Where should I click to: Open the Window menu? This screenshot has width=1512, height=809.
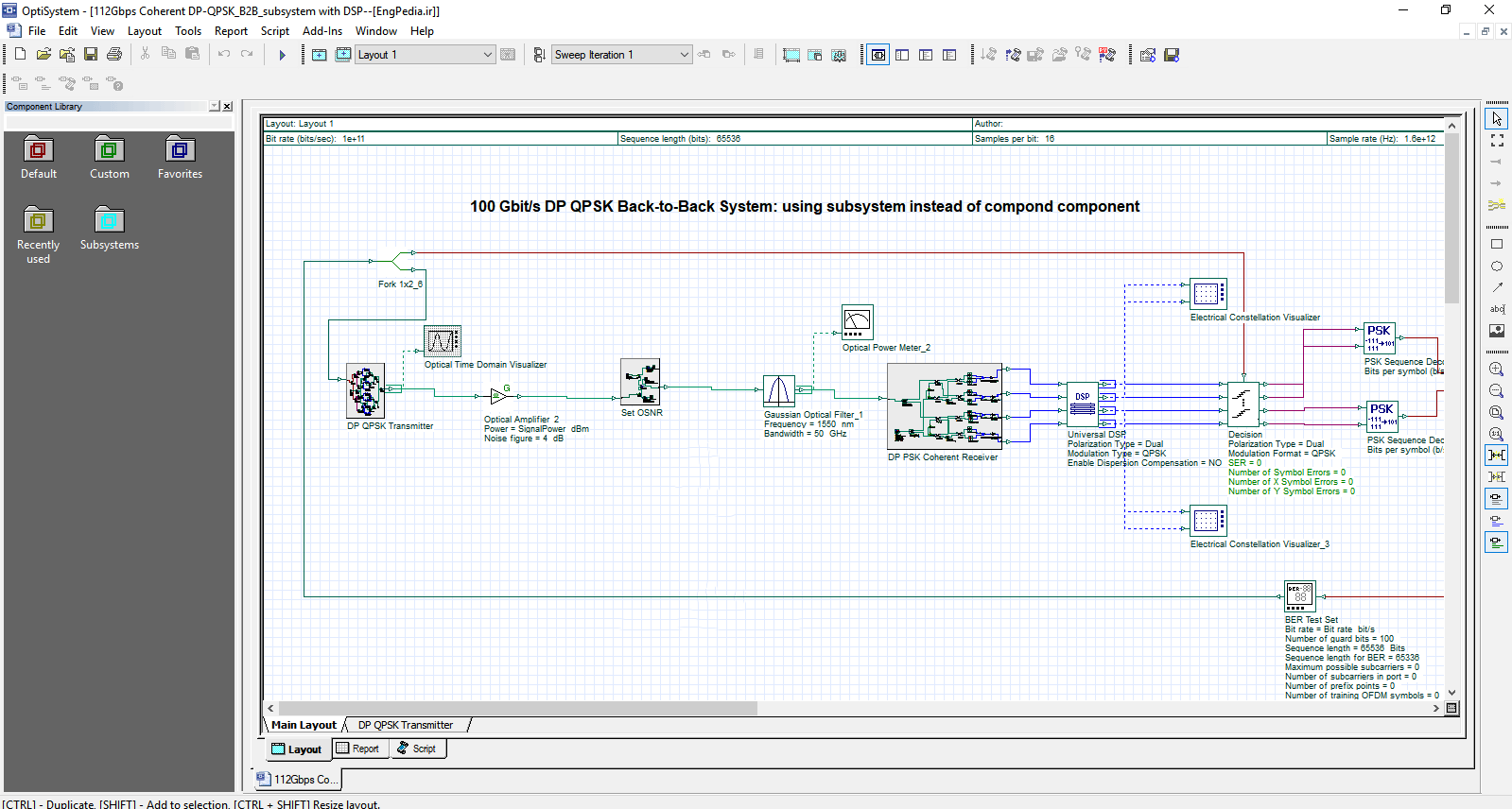(376, 31)
